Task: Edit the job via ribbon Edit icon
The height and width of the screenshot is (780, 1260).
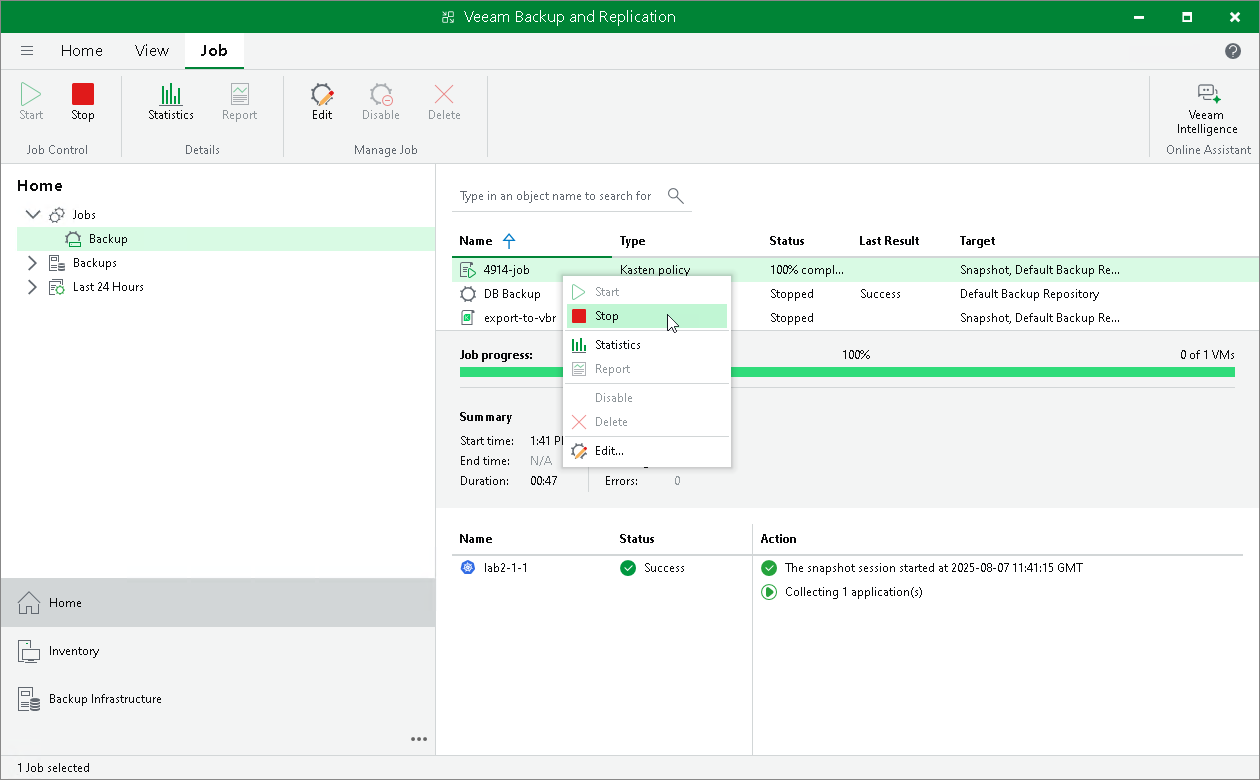Action: tap(322, 102)
